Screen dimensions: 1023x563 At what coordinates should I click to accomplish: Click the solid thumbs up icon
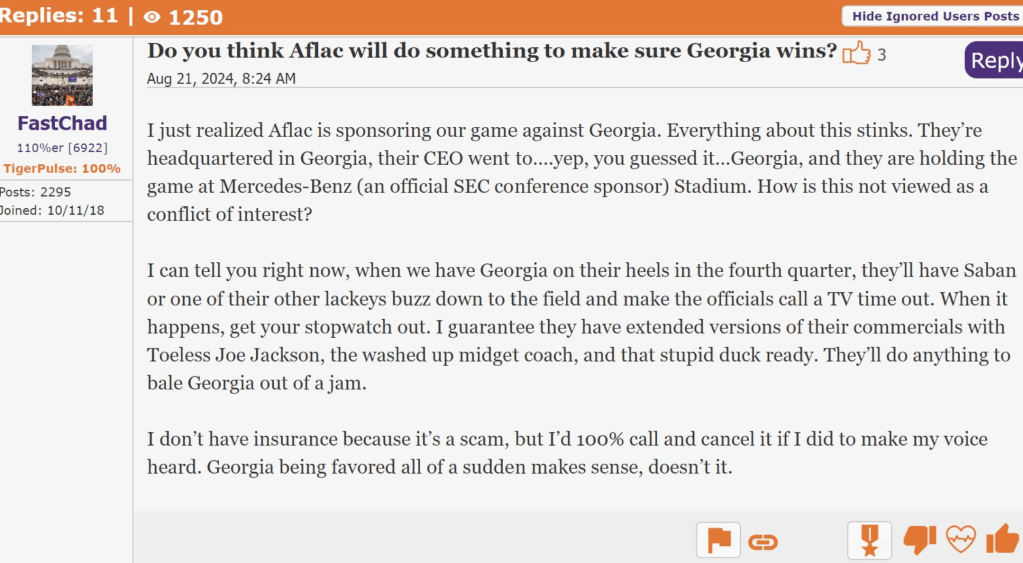(x=1002, y=540)
